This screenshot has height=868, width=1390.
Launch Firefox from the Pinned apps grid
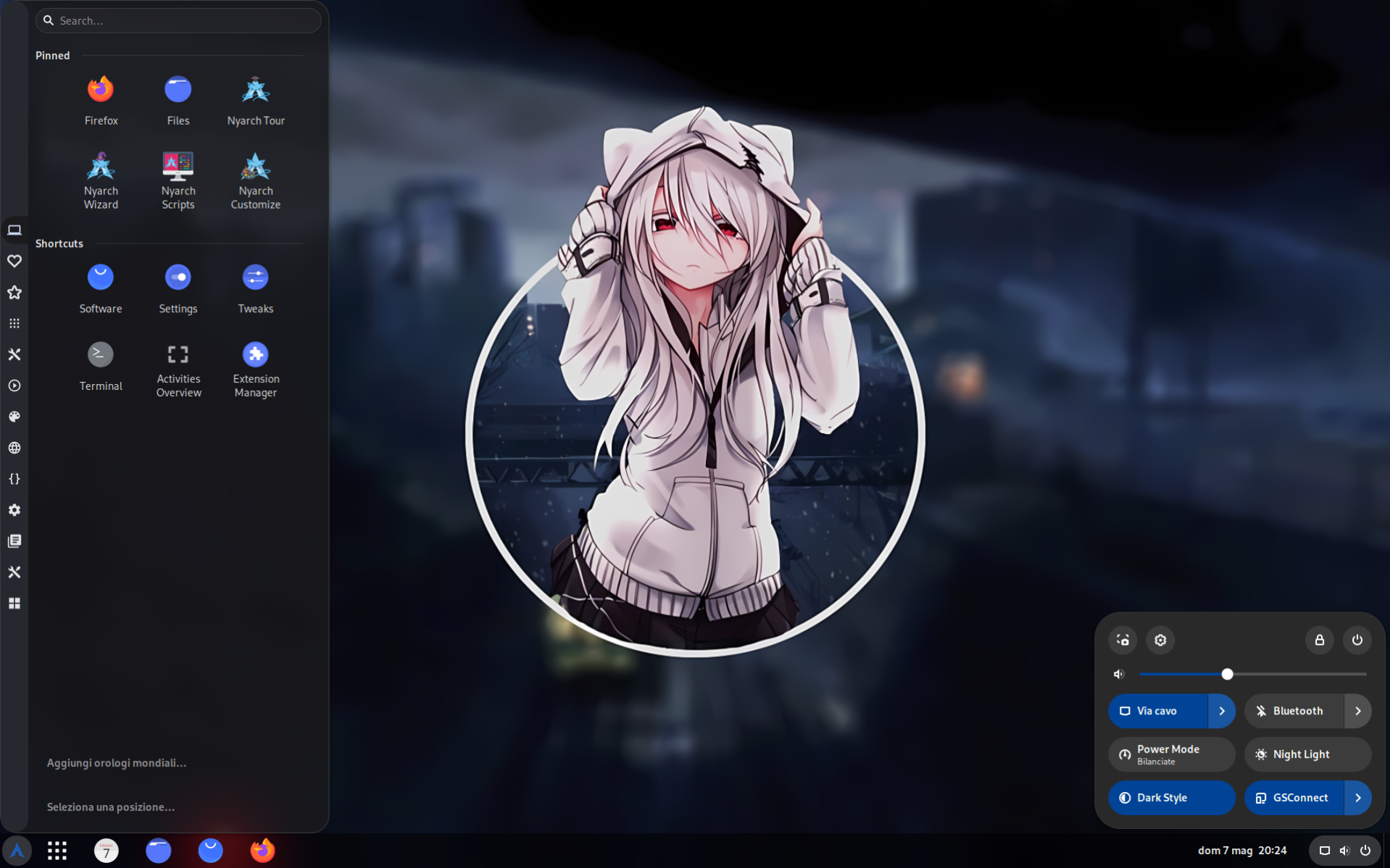101,101
